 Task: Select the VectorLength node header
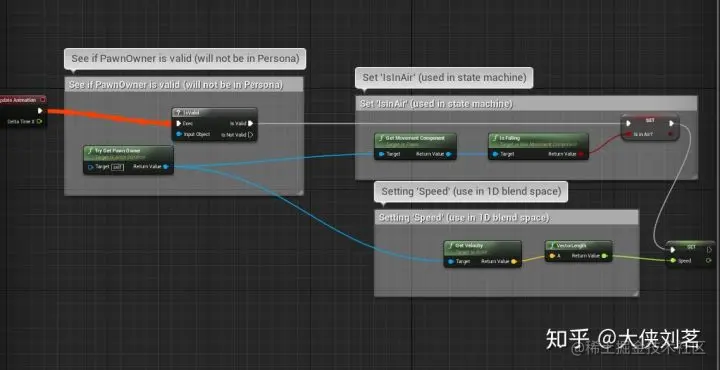[579, 246]
